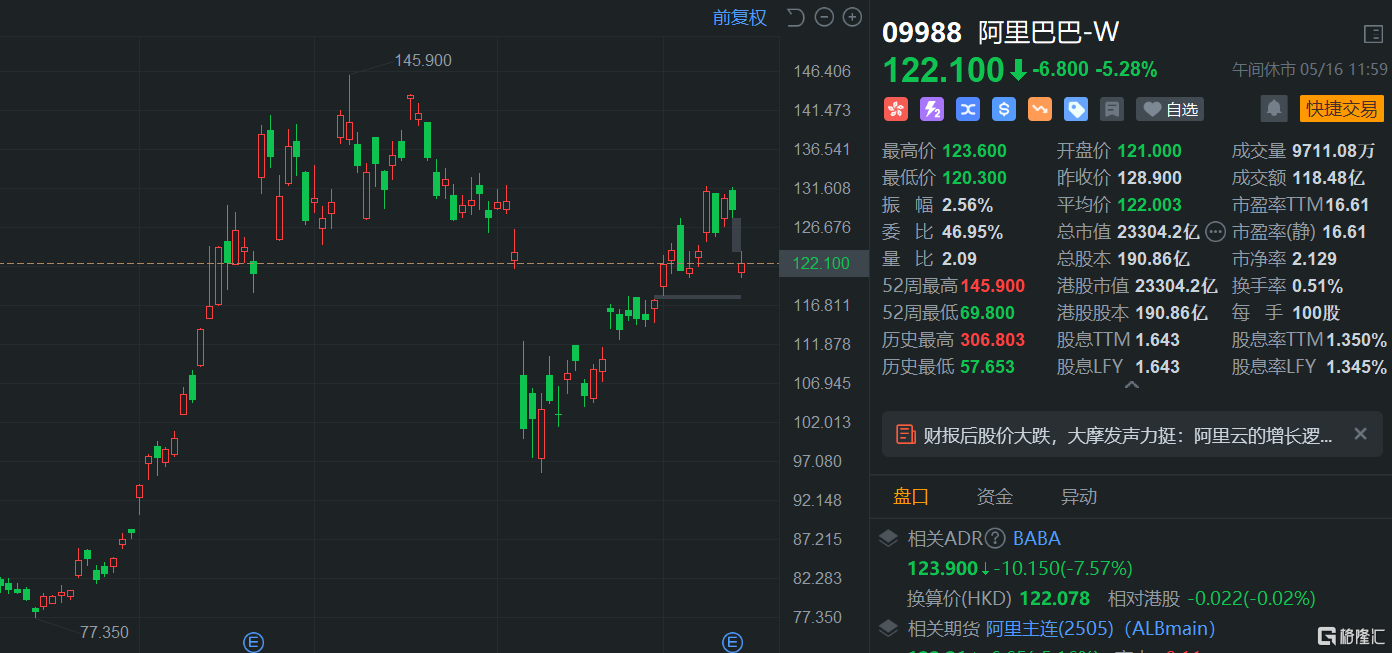Click the percent change -5.28%
The image size is (1392, 653).
(1126, 69)
